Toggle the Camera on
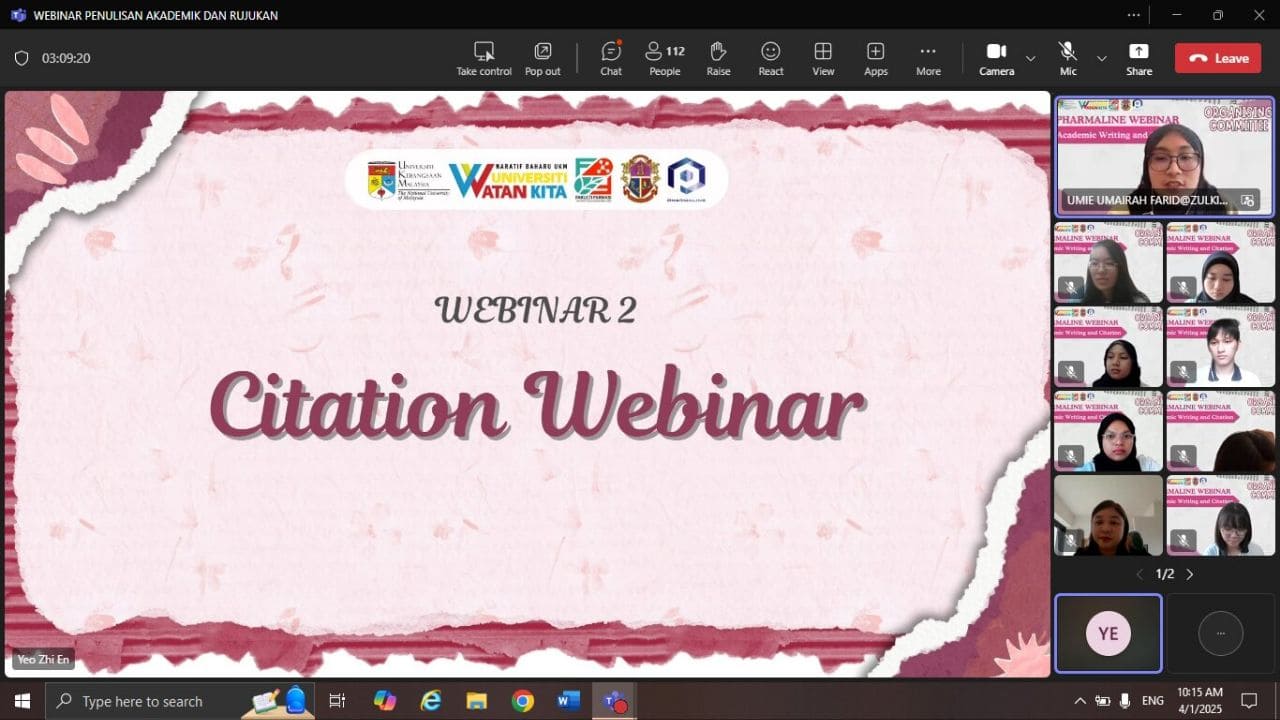 (996, 58)
